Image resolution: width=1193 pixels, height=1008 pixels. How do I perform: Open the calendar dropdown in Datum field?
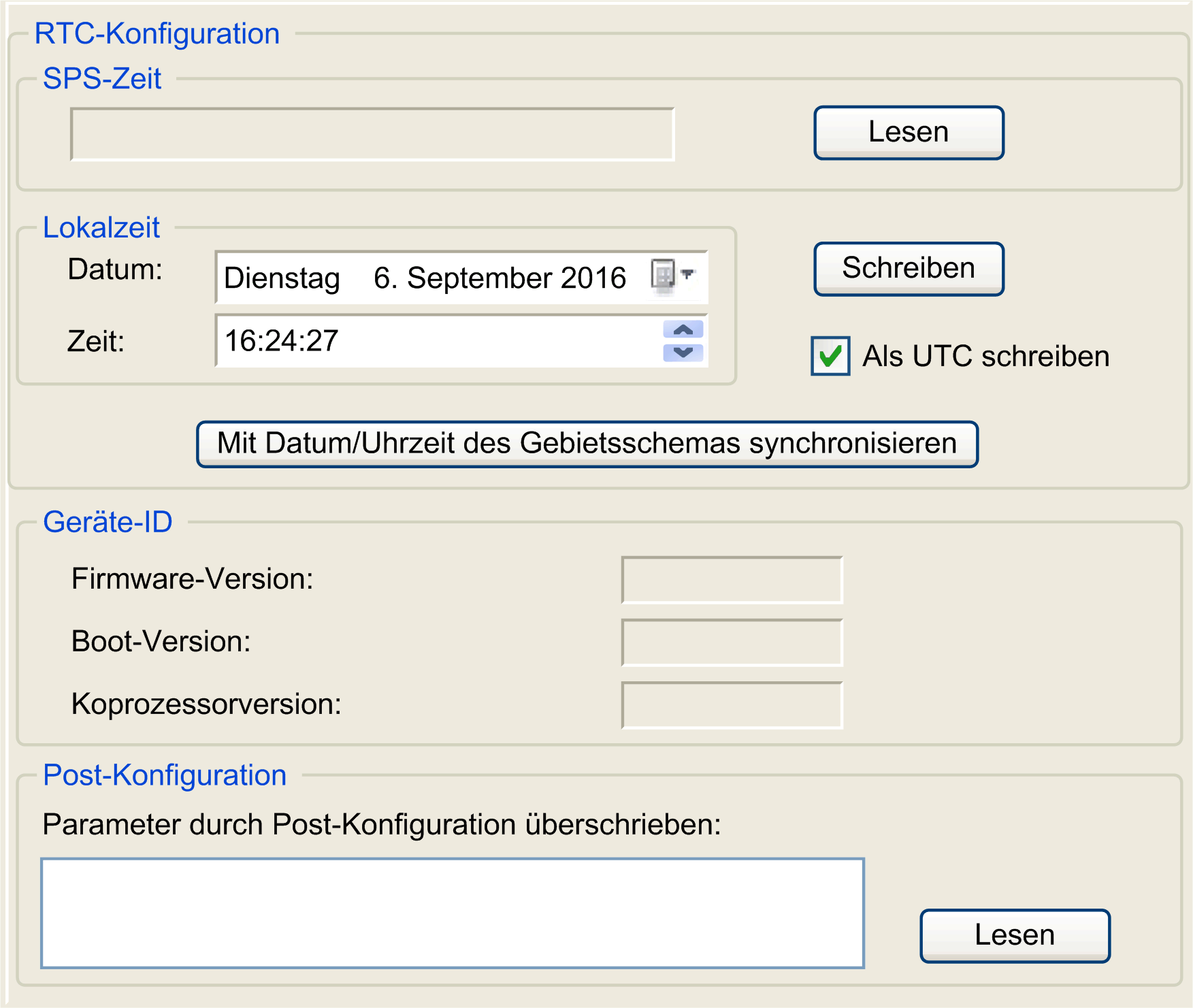[x=672, y=275]
